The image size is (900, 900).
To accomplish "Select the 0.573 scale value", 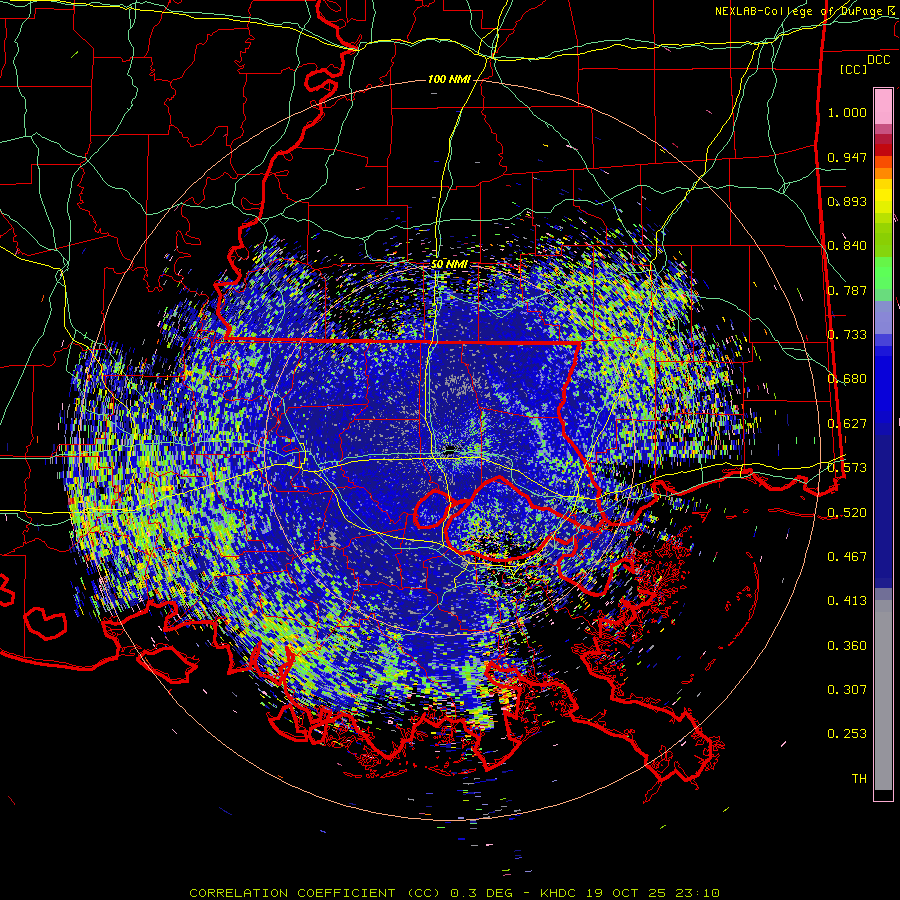I will tap(847, 468).
